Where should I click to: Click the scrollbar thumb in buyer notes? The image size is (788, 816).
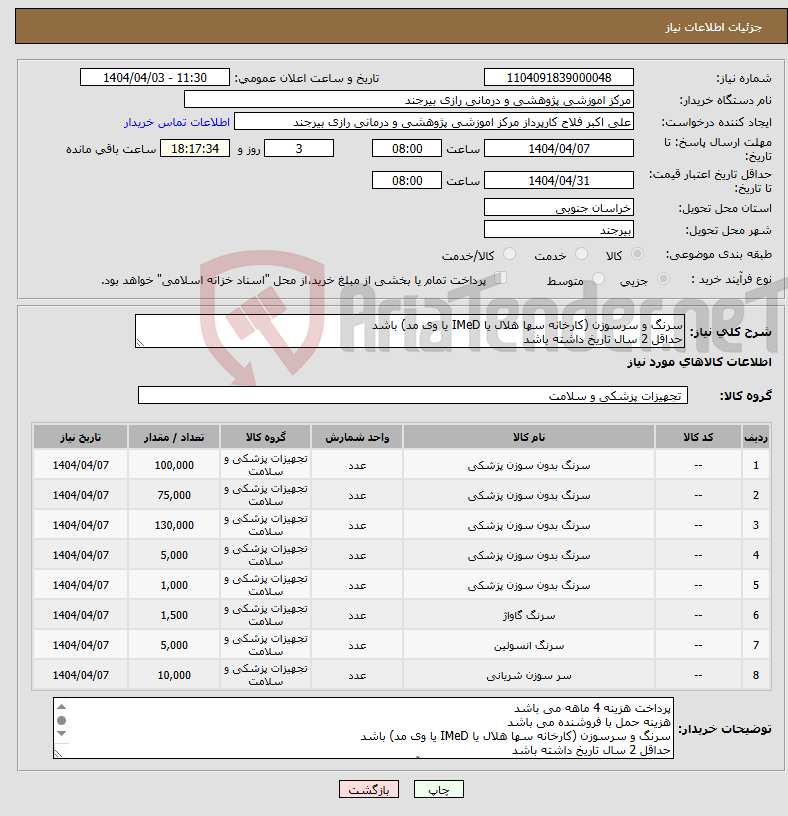coord(61,720)
